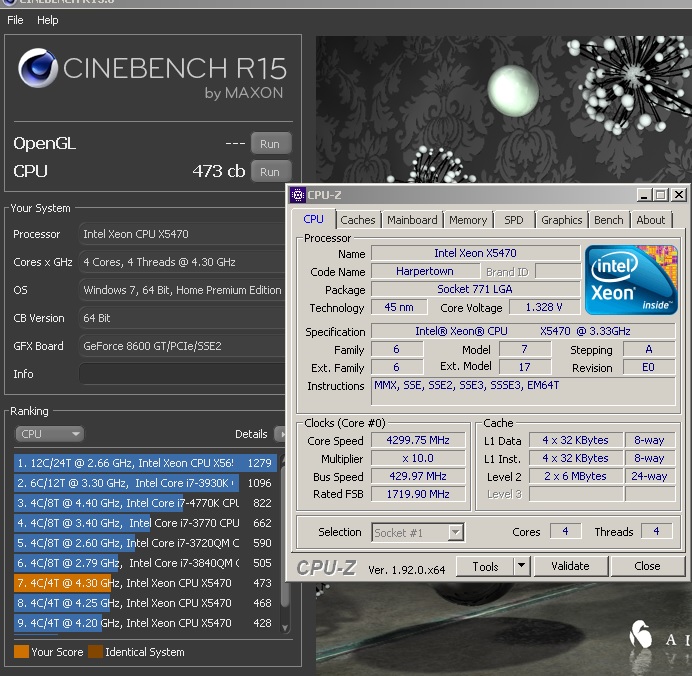Switch to the Graphics tab in CPU-Z
The width and height of the screenshot is (692, 676).
[561, 220]
